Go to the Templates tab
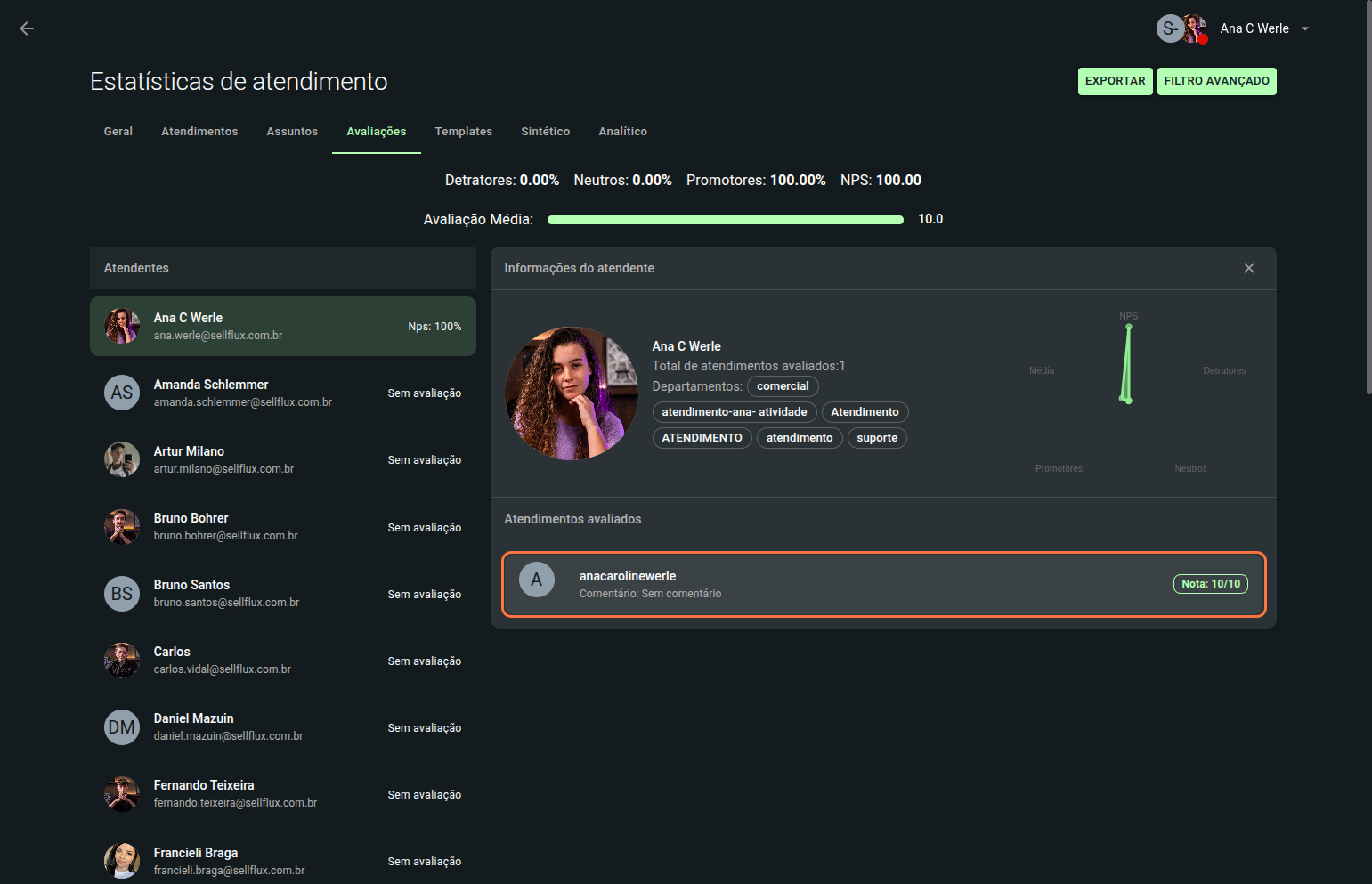 tap(463, 132)
